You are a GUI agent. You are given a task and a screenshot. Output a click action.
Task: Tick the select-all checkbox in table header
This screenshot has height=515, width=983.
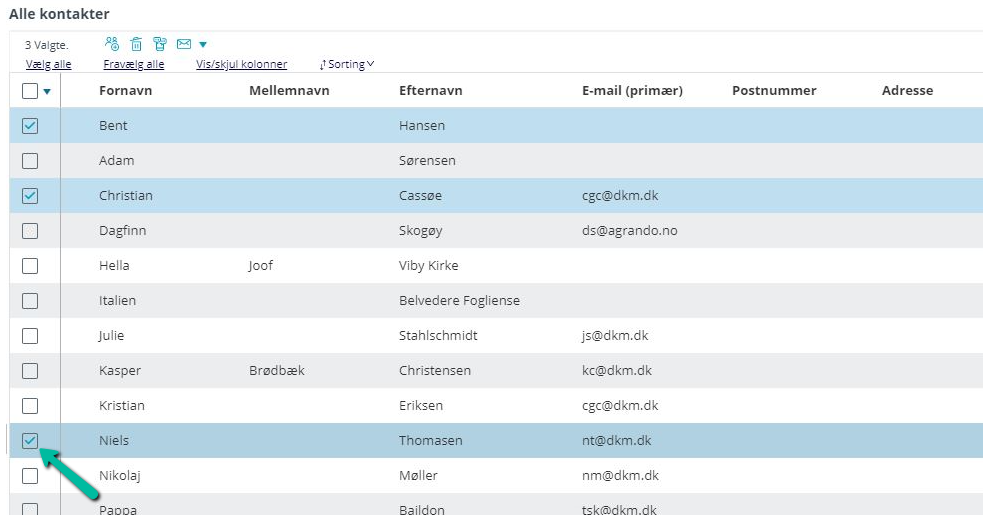click(x=30, y=91)
